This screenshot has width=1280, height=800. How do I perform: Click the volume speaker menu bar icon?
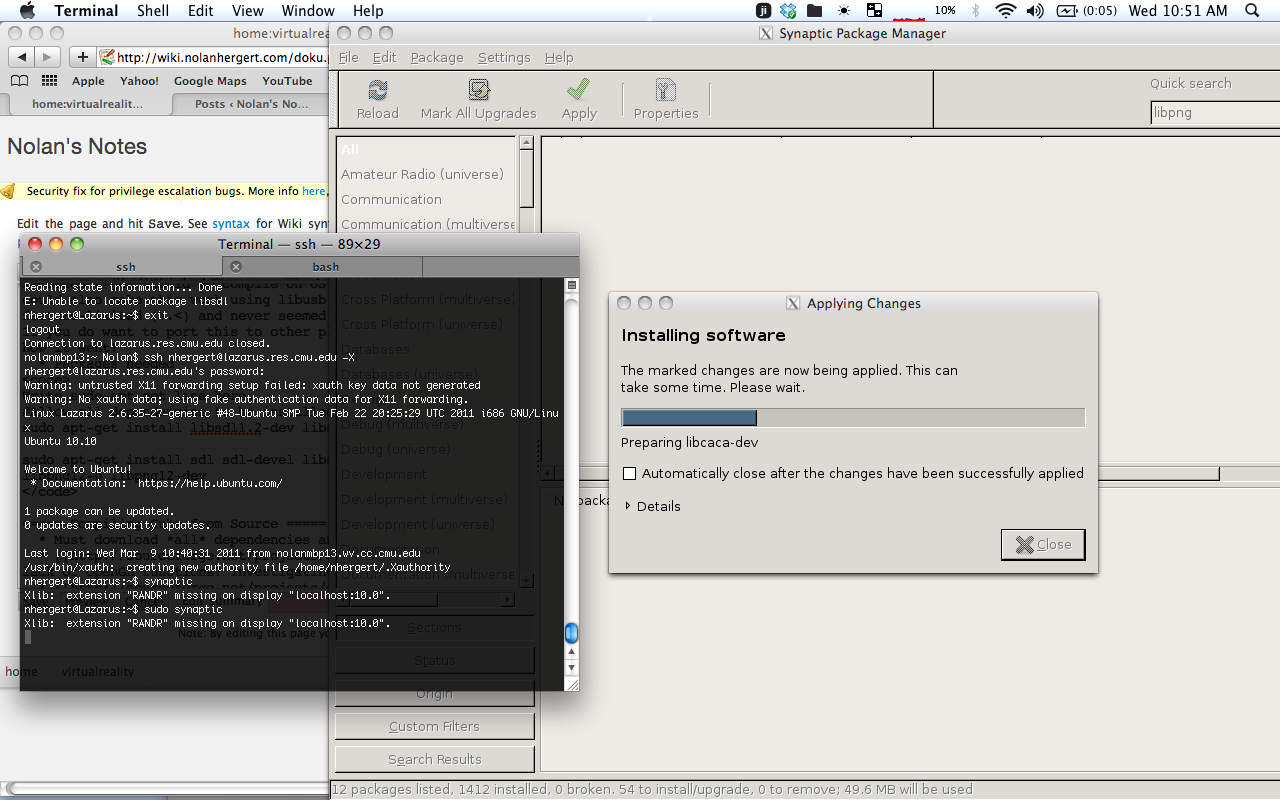tap(1034, 10)
